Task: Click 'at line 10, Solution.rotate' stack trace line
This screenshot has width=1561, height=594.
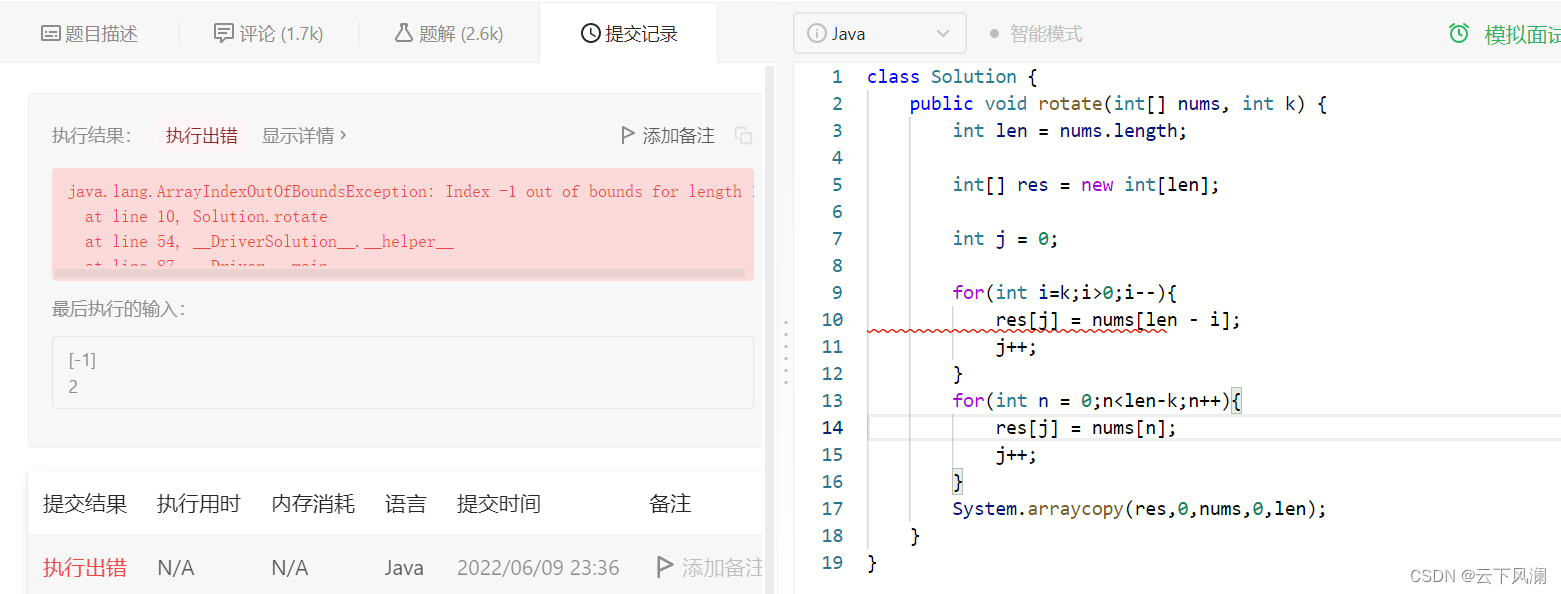Action: coord(206,216)
